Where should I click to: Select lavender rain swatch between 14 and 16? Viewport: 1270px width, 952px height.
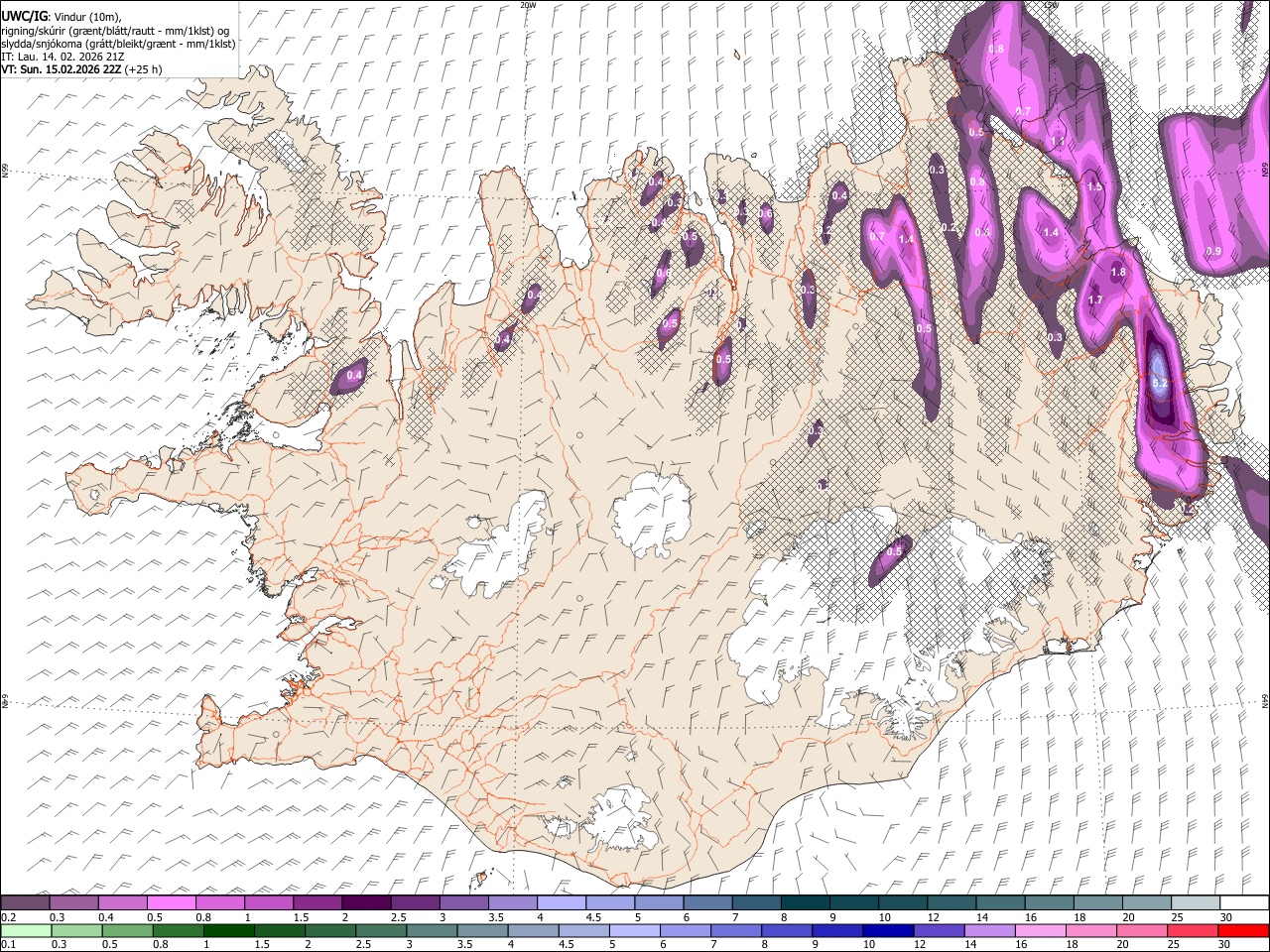click(989, 930)
